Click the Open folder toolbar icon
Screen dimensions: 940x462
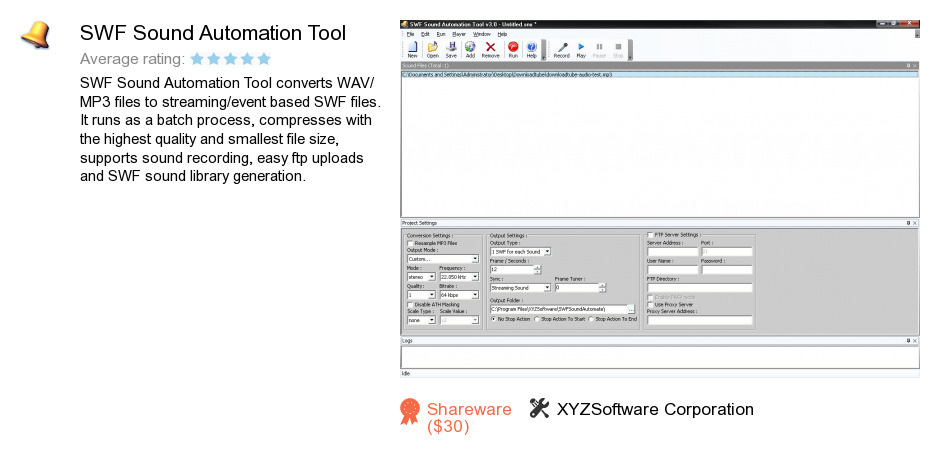tap(432, 47)
